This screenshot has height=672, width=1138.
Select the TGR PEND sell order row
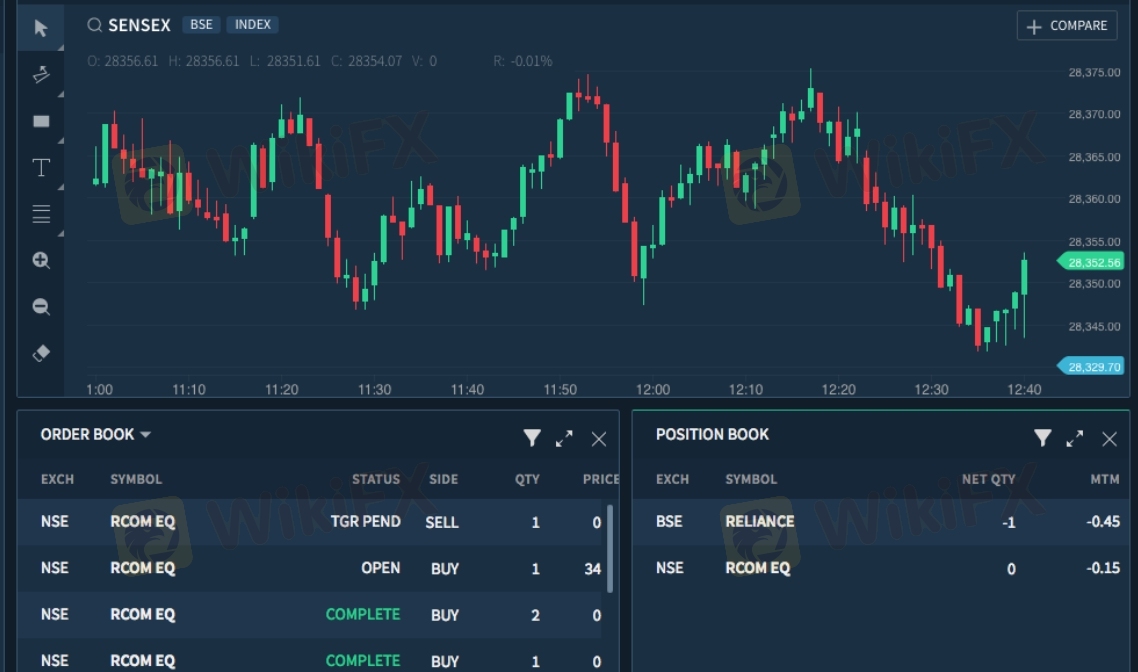[x=310, y=522]
